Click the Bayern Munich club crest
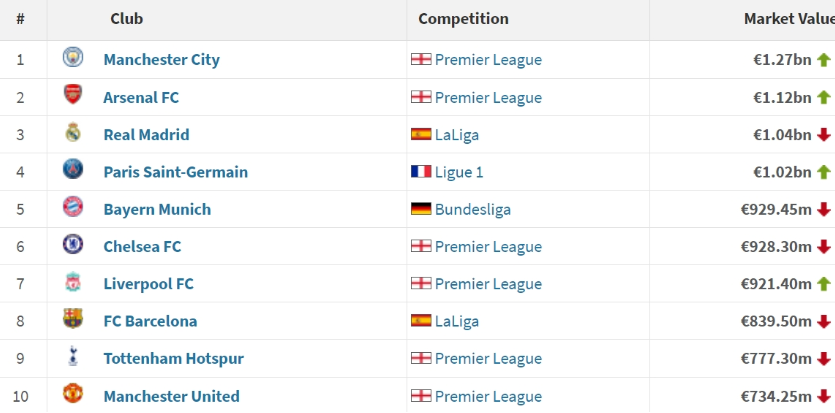 click(73, 209)
